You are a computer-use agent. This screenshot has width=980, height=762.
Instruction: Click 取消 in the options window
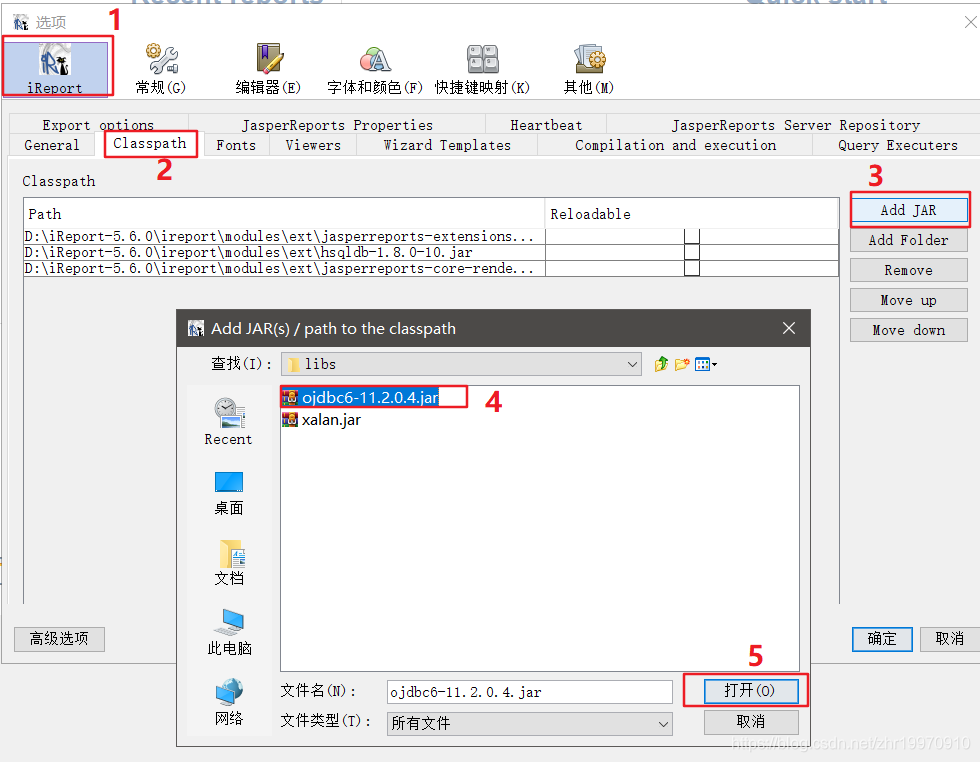tap(949, 639)
